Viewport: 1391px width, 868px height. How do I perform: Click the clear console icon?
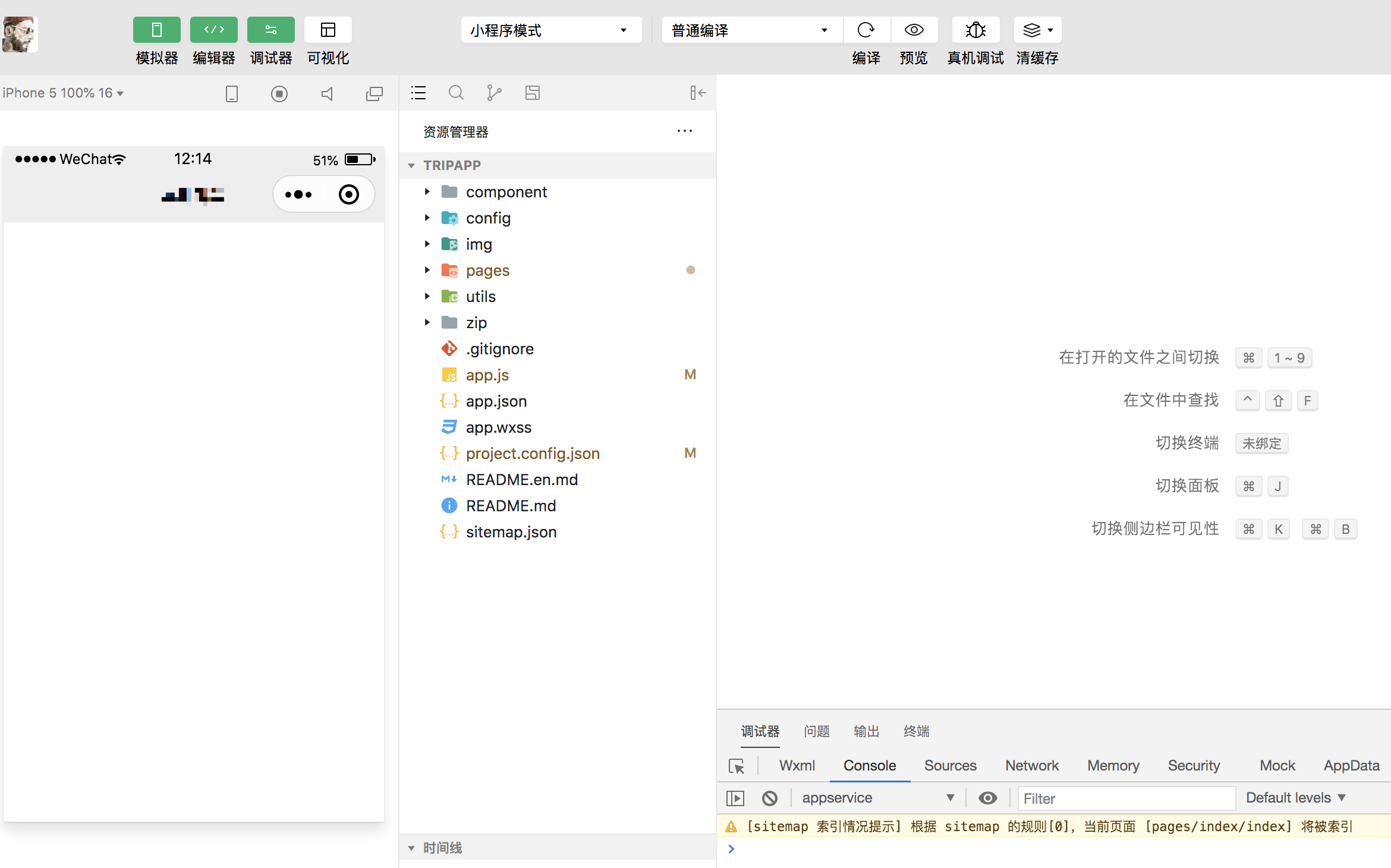click(769, 798)
